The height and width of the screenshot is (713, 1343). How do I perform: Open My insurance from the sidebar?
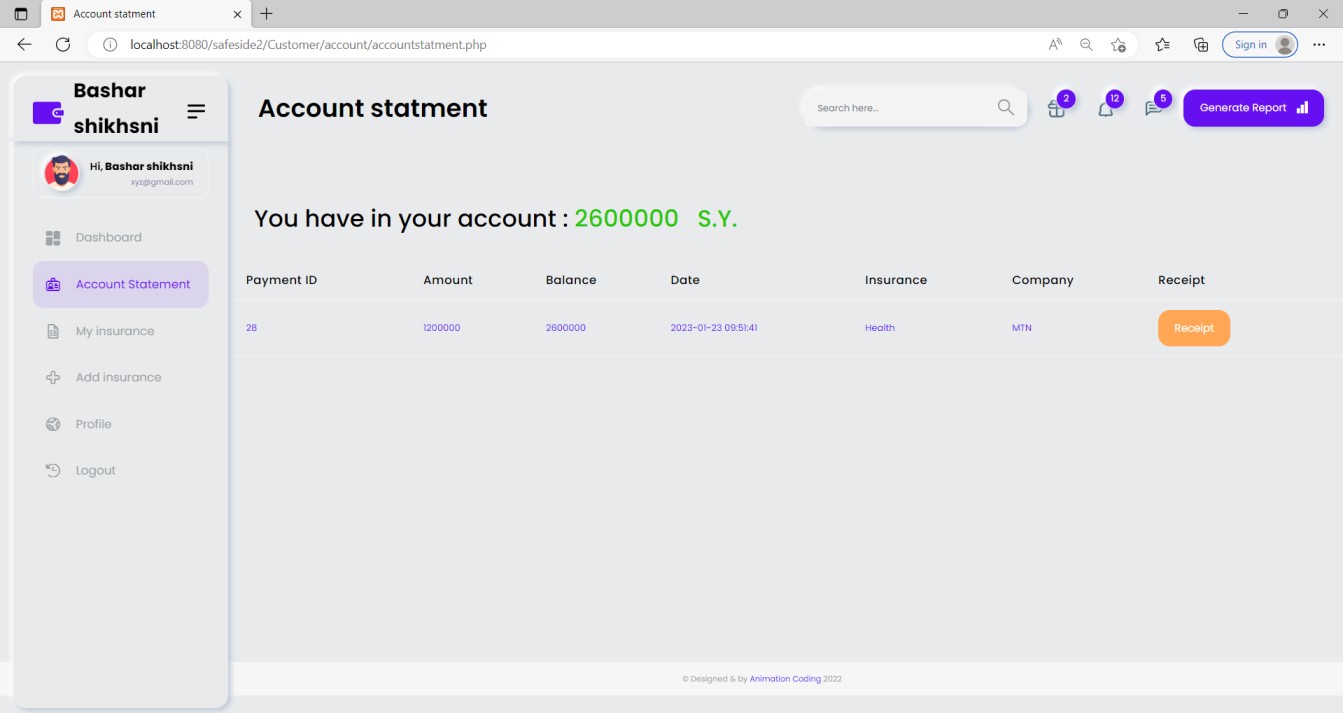[x=114, y=331]
